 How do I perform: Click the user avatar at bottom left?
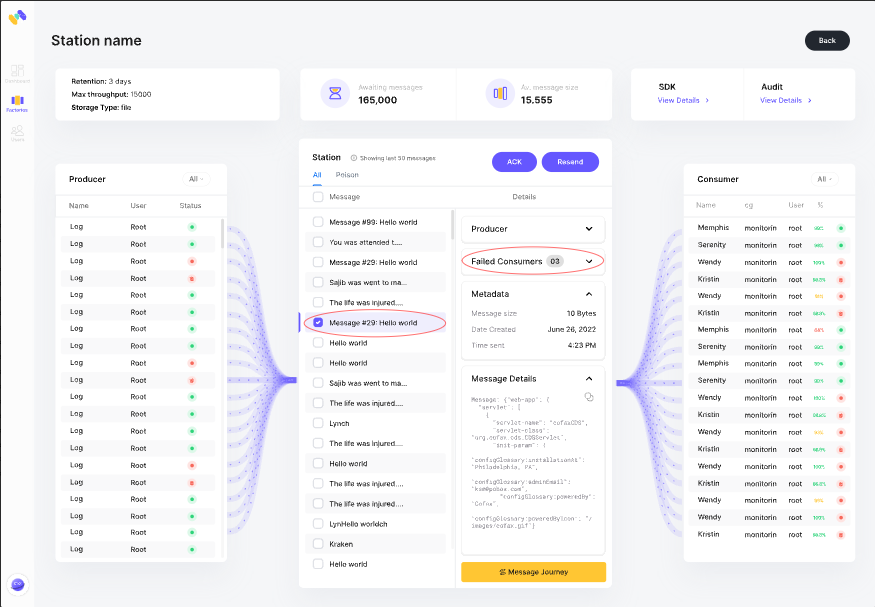17,584
